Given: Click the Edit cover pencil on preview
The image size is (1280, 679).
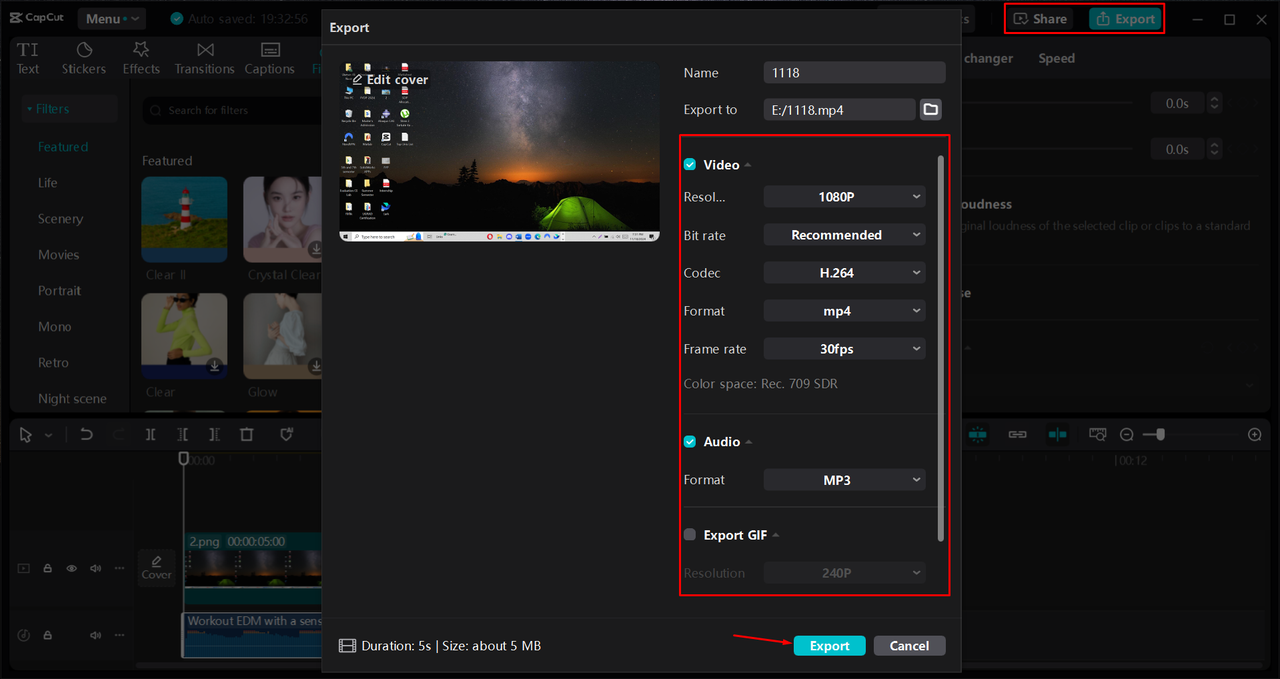Looking at the screenshot, I should click(x=357, y=80).
